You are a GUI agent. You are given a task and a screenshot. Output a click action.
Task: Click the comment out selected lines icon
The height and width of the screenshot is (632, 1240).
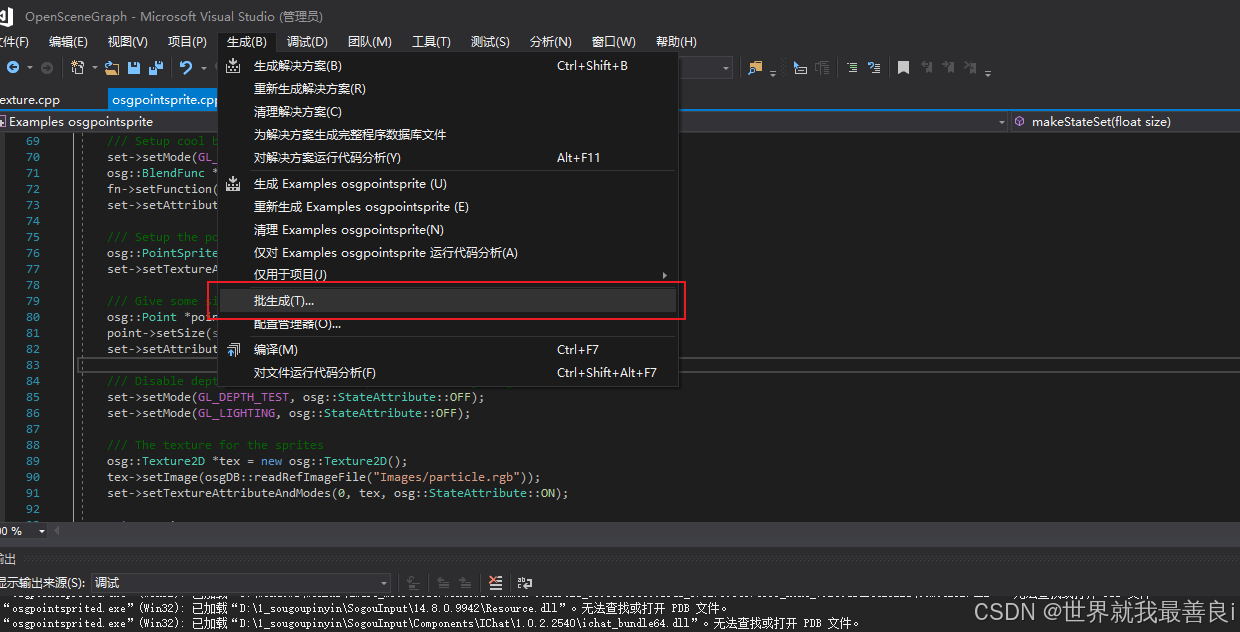pos(852,68)
